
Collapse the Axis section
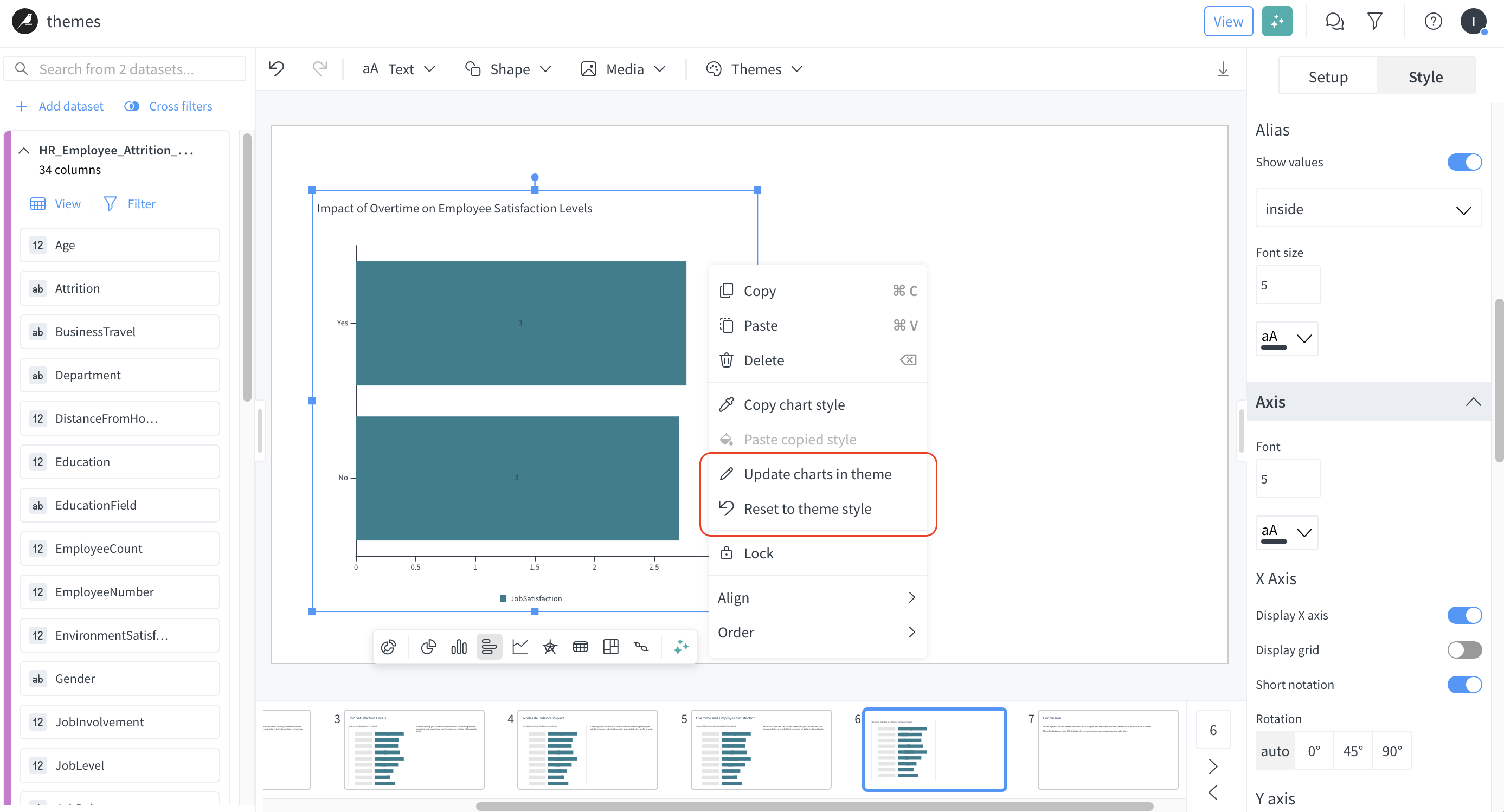[1473, 402]
